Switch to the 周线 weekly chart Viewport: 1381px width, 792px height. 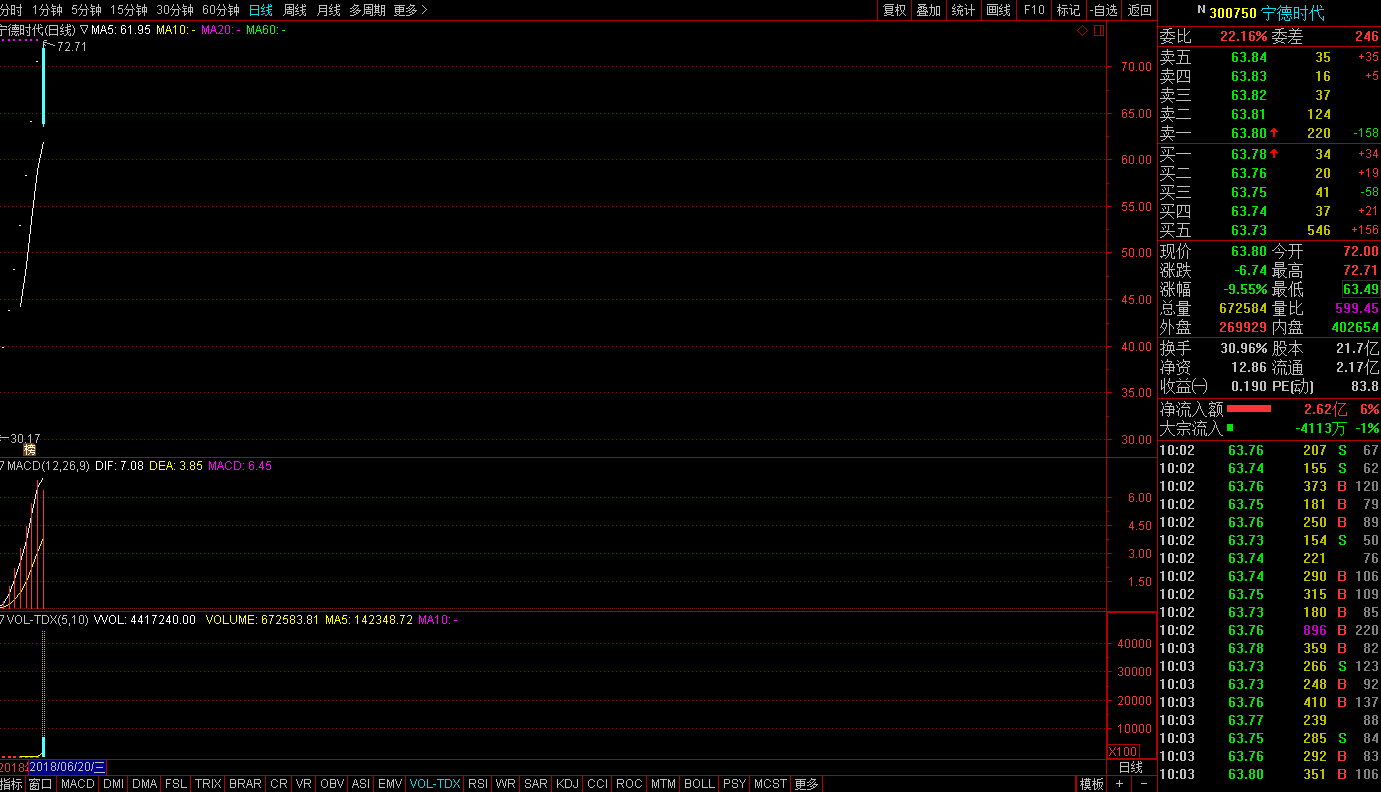click(x=294, y=10)
